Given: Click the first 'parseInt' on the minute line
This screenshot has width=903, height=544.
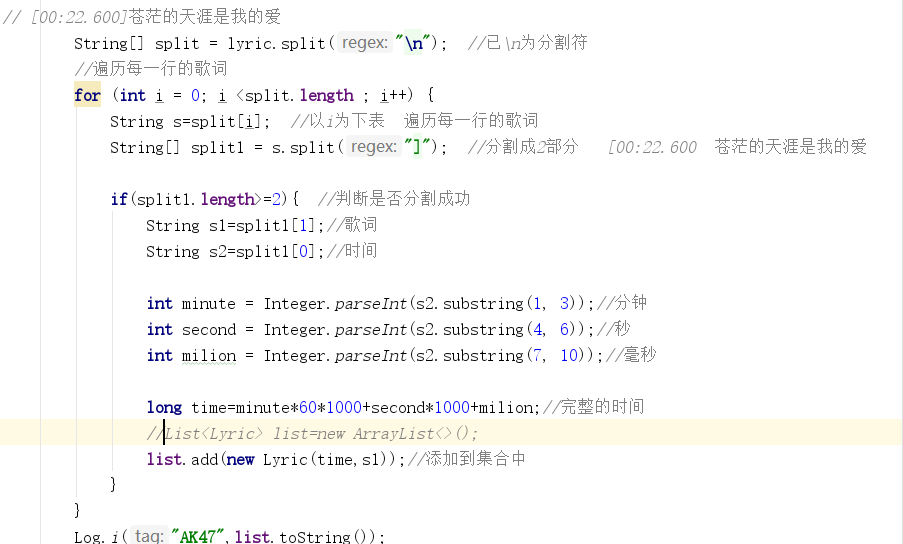Looking at the screenshot, I should [371, 304].
